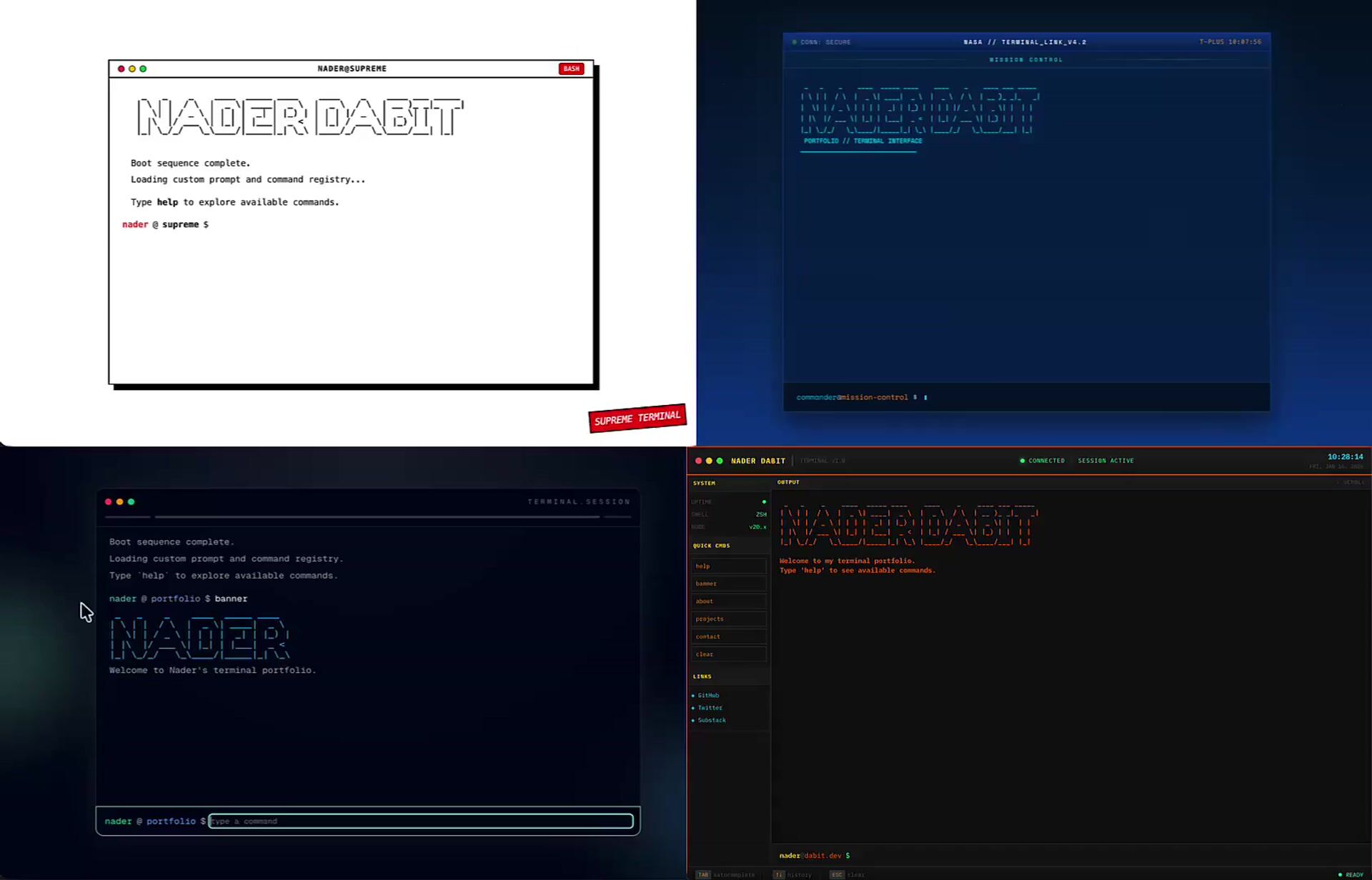1372x880 pixels.
Task: Click the SUPREME TERMINAL red sticker
Action: pyautogui.click(x=637, y=418)
